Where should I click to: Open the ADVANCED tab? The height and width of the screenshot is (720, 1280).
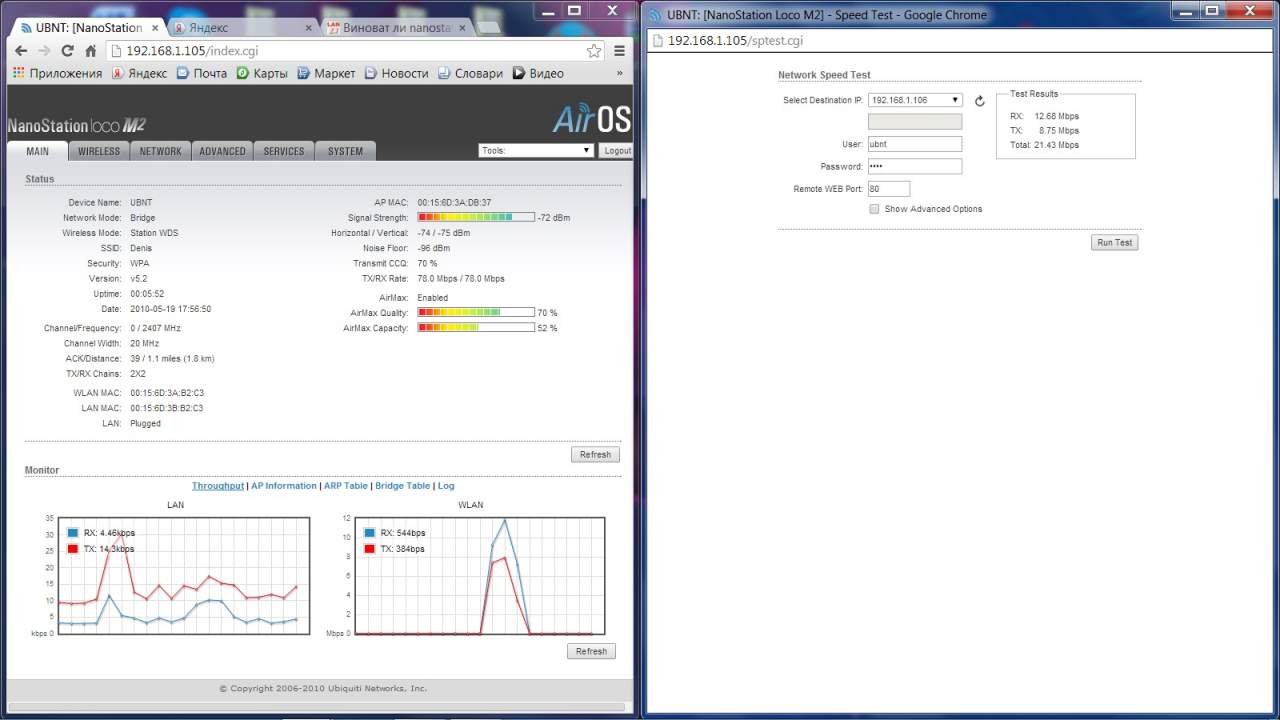222,151
